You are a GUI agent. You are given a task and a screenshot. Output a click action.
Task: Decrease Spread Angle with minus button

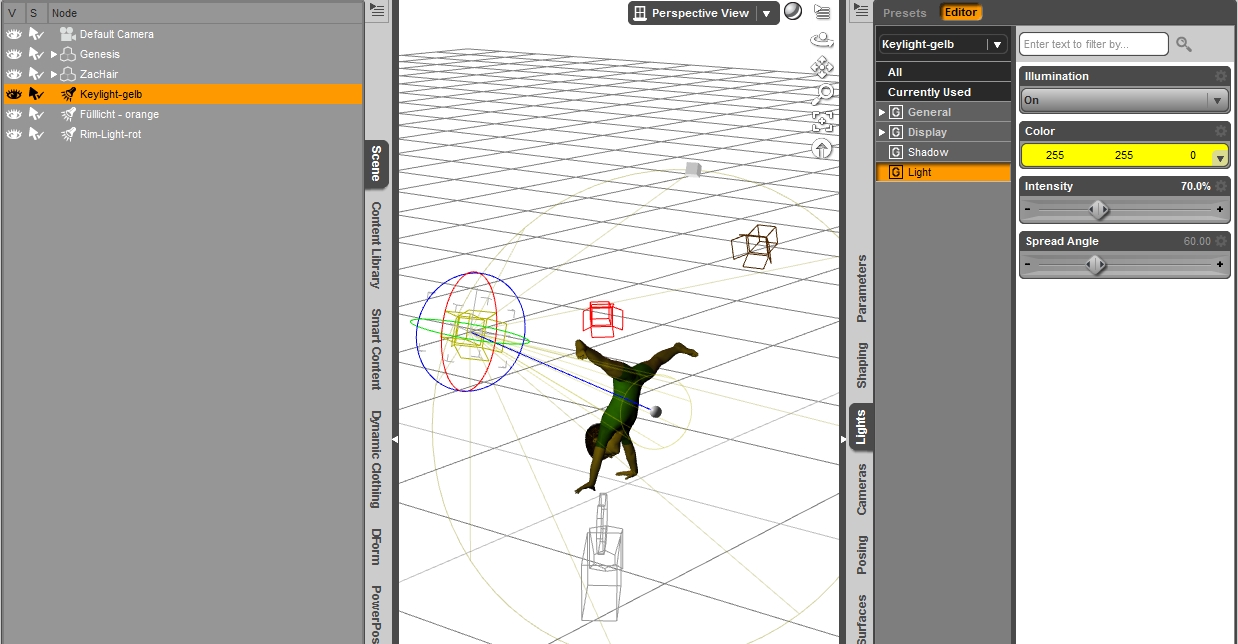coord(1028,265)
